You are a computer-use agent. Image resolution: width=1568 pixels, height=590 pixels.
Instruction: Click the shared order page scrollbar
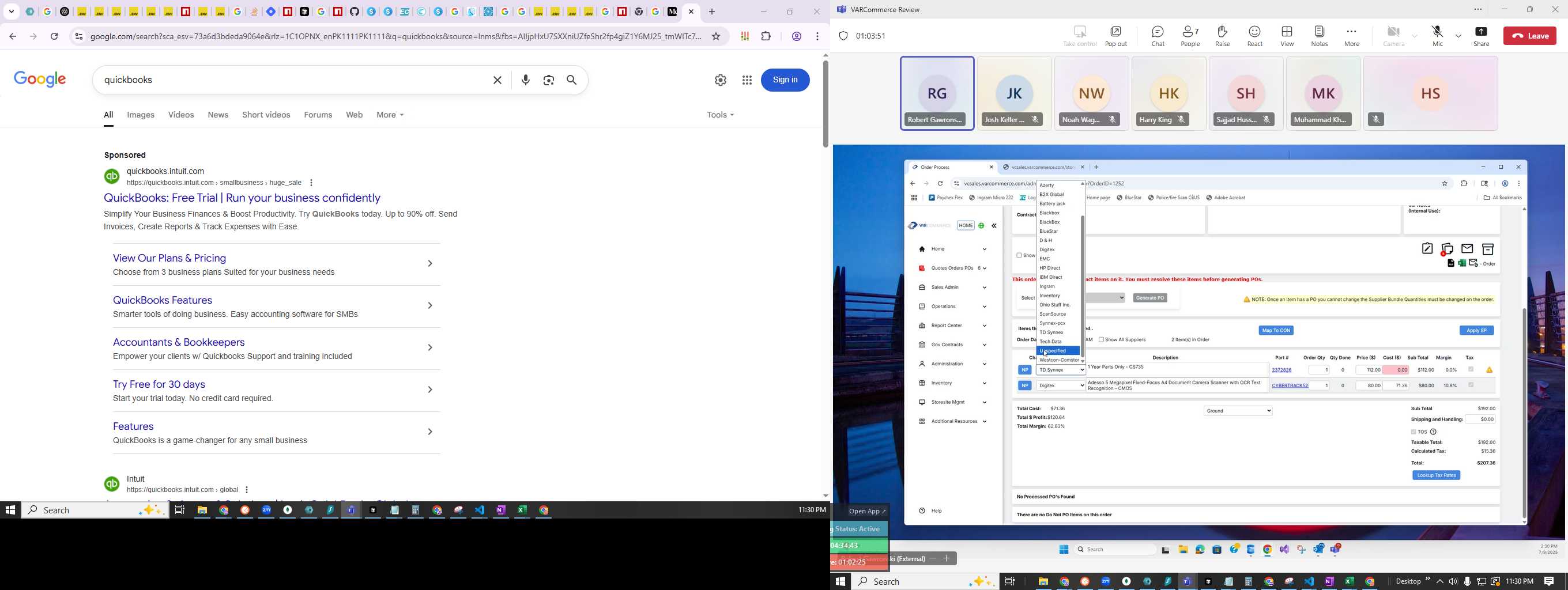(x=1524, y=414)
